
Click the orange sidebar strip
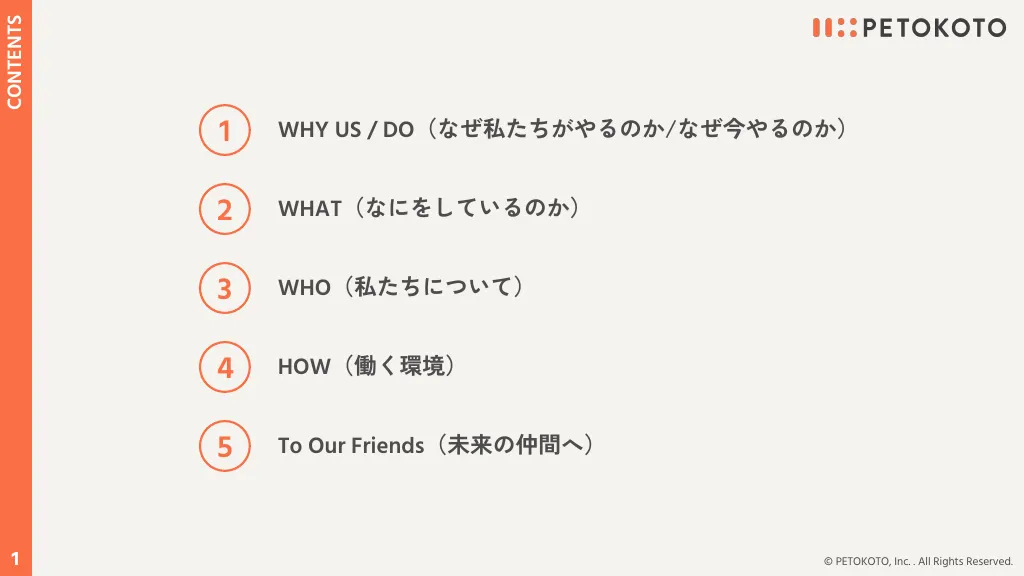pos(16,288)
